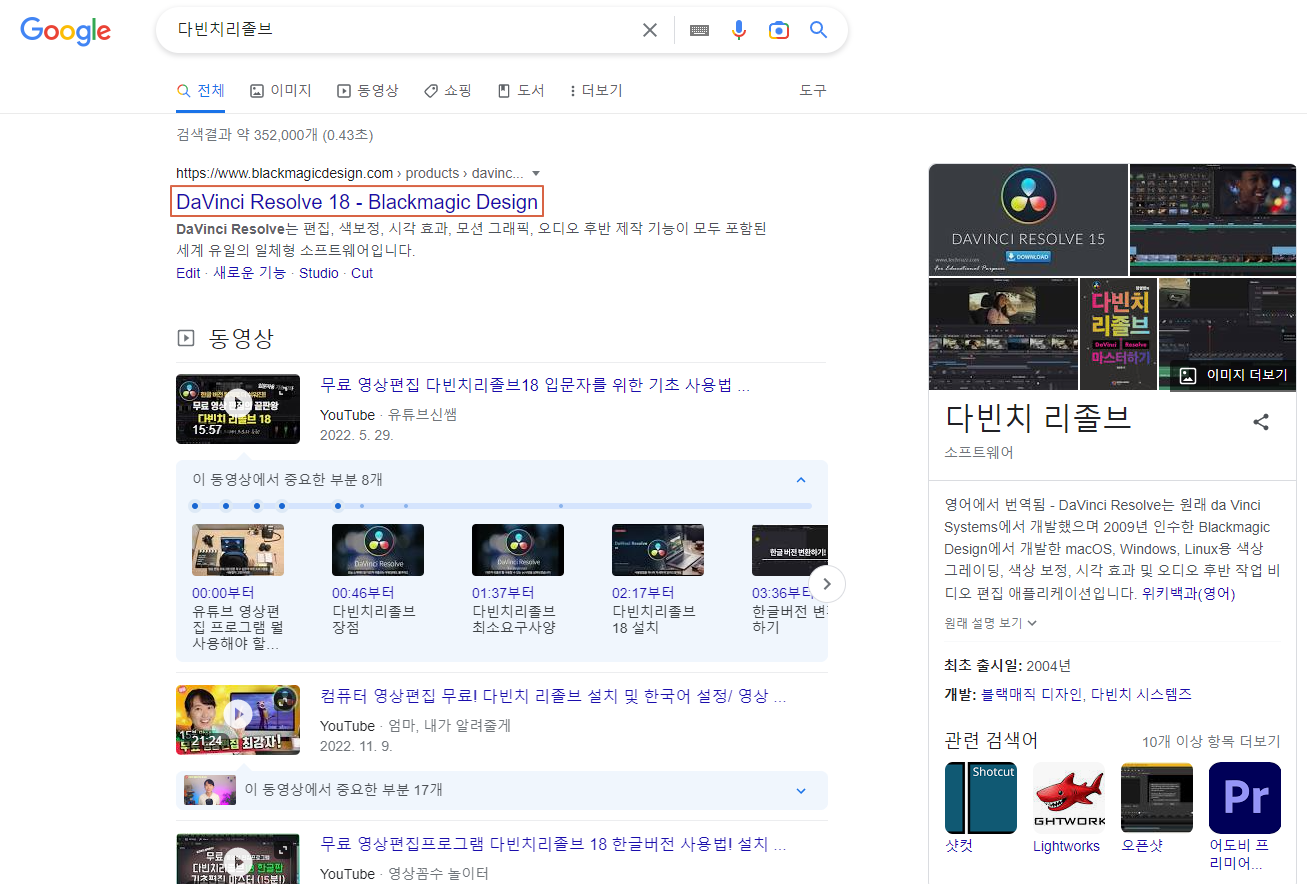Image resolution: width=1307 pixels, height=884 pixels.
Task: Switch to the 쇼핑 tab
Action: pyautogui.click(x=447, y=91)
